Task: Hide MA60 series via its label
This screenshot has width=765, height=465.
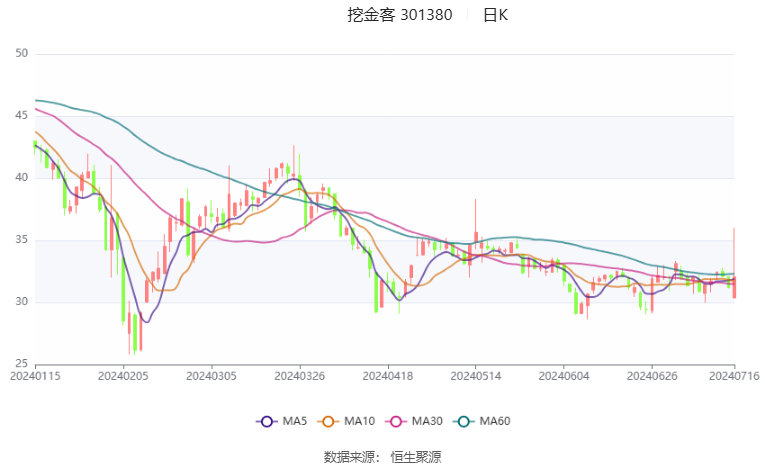Action: 495,421
